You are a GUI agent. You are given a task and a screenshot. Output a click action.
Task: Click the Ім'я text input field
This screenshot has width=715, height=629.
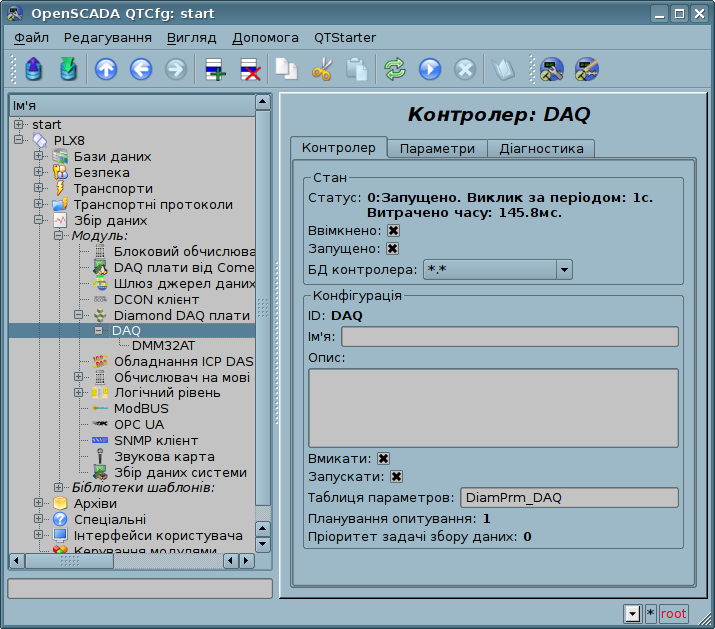click(x=509, y=336)
